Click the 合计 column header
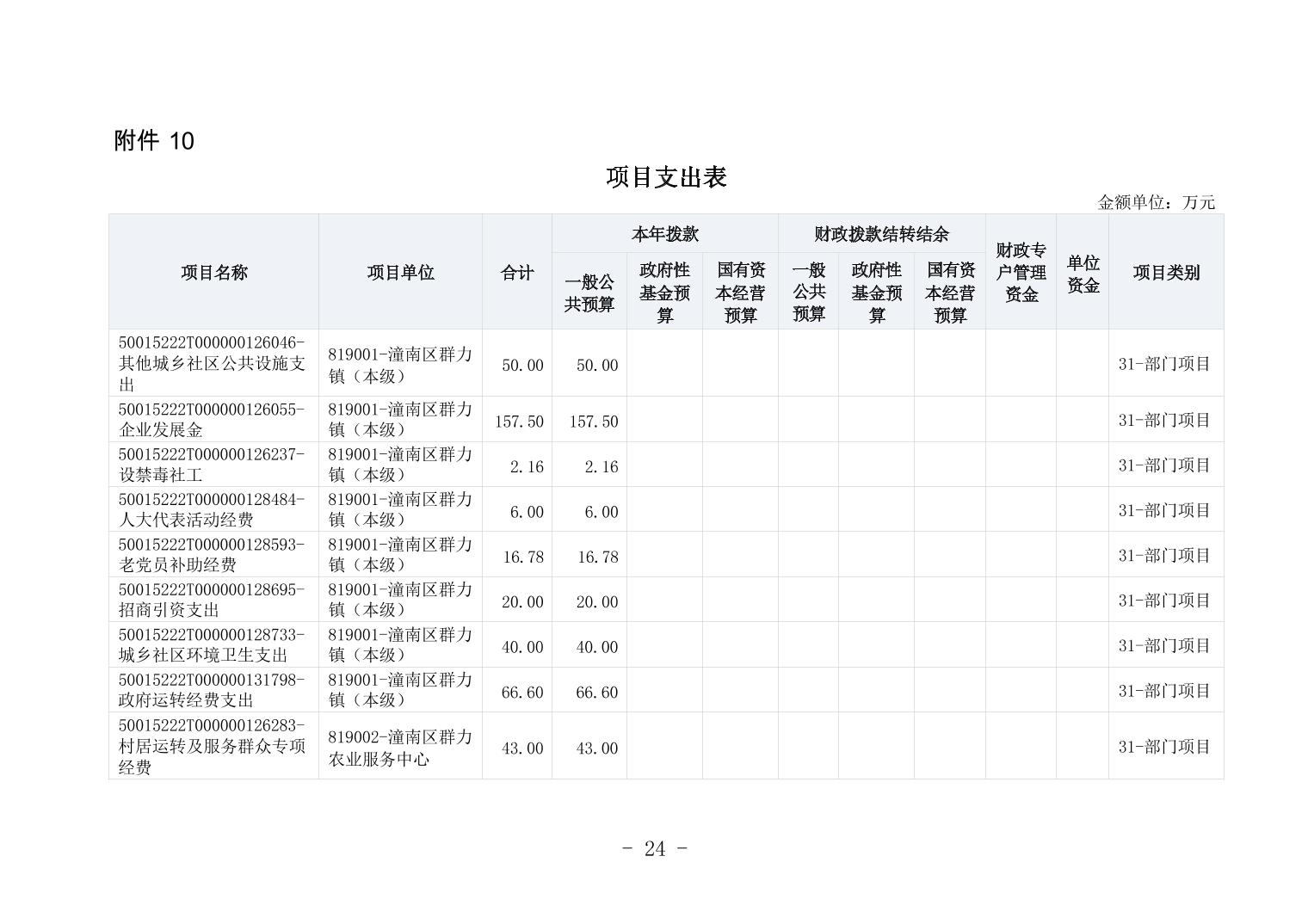Image resolution: width=1308 pixels, height=924 pixels. (516, 273)
